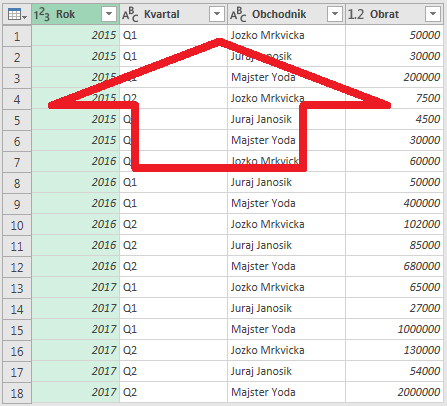Select the Kvartal column header

coord(173,14)
